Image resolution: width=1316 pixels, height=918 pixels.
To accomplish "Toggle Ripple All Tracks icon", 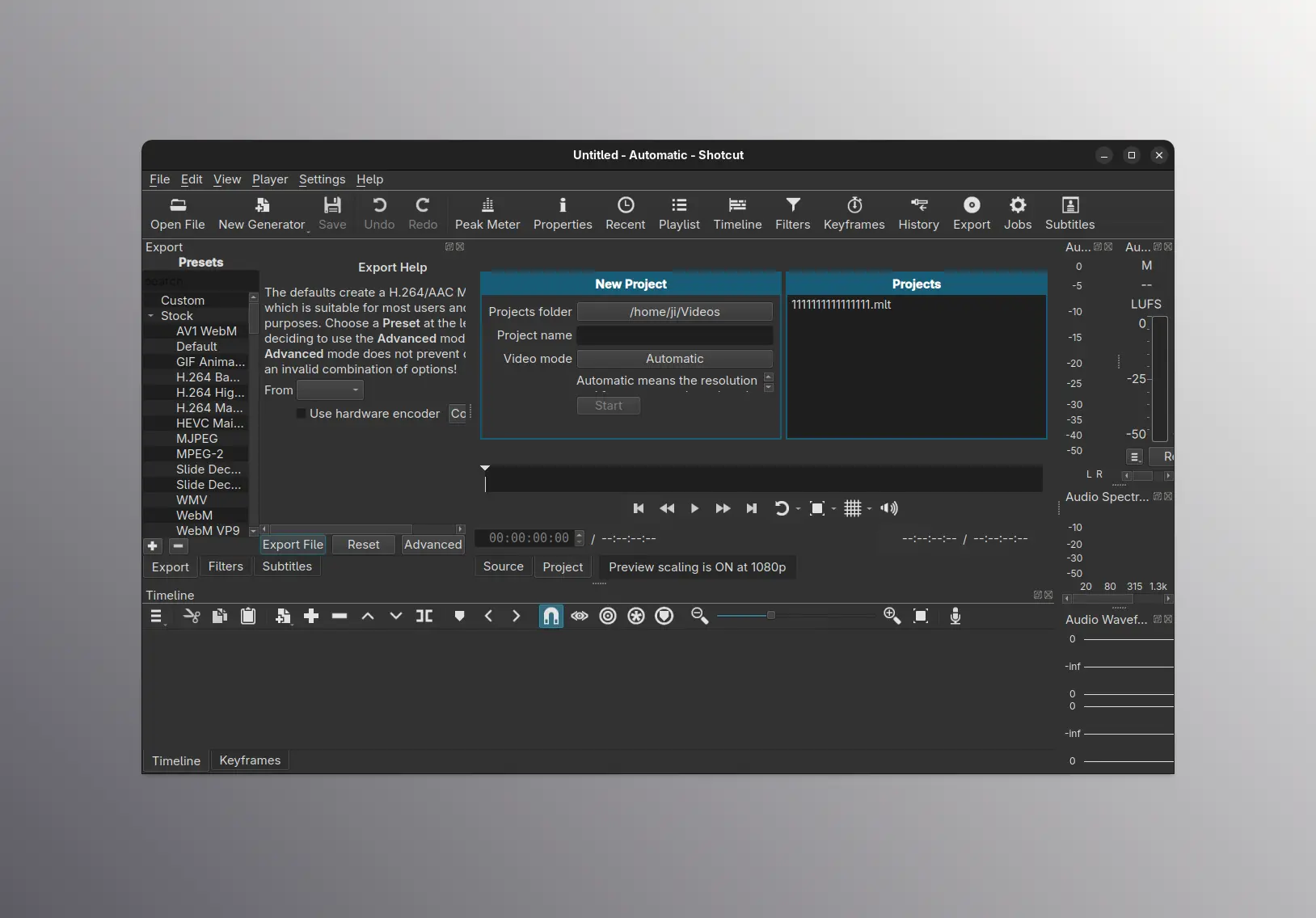I will (636, 617).
